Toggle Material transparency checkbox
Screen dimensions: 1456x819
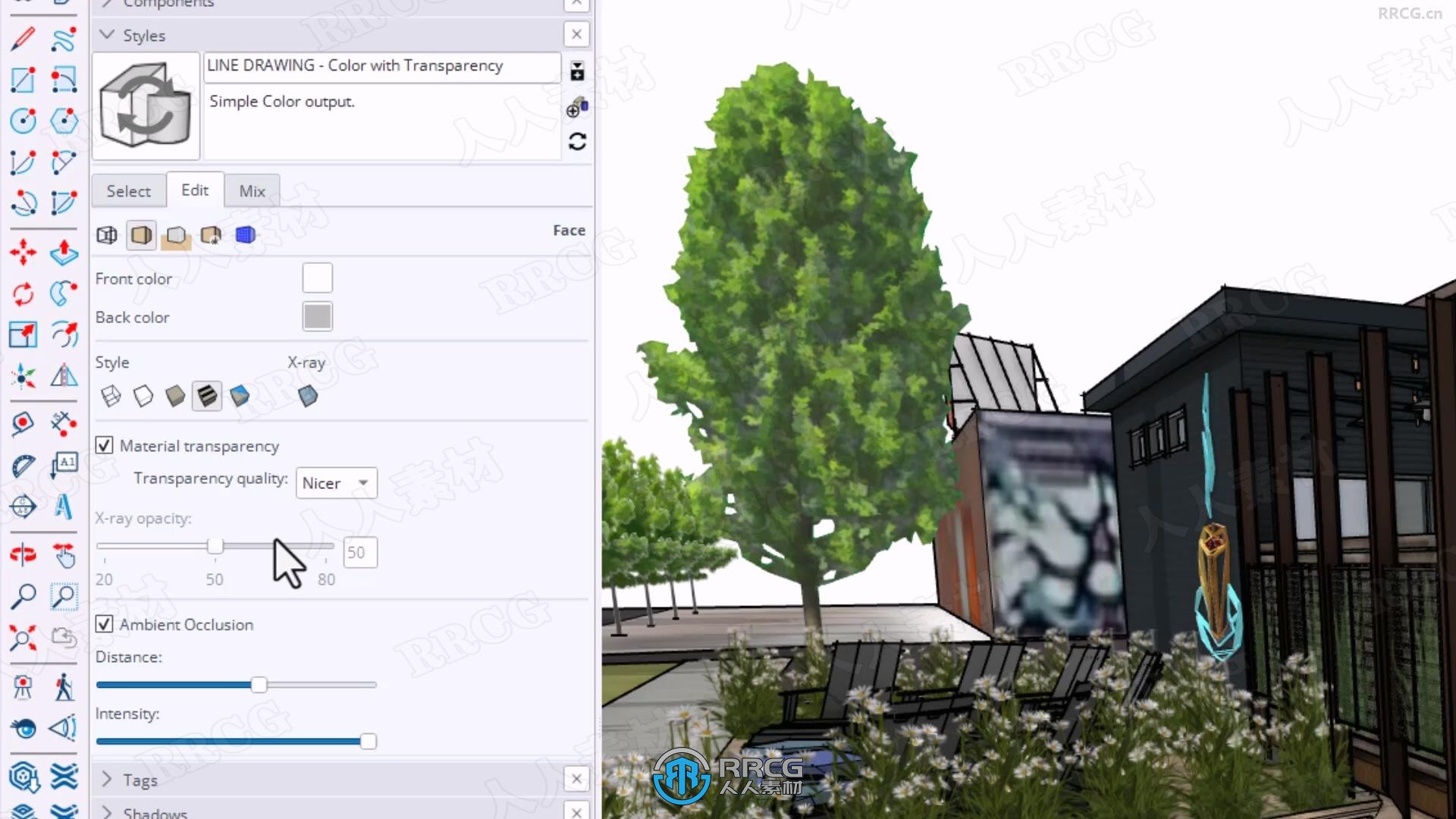104,445
